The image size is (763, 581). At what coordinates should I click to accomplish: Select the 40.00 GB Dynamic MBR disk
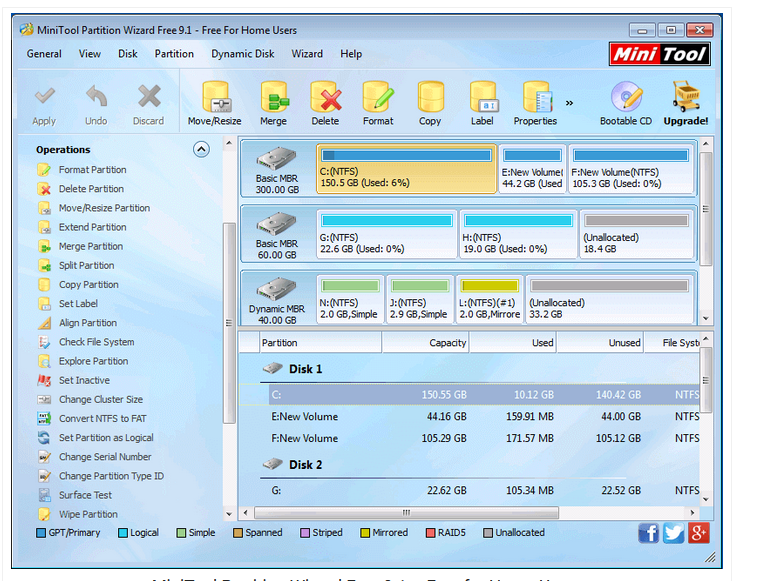277,299
